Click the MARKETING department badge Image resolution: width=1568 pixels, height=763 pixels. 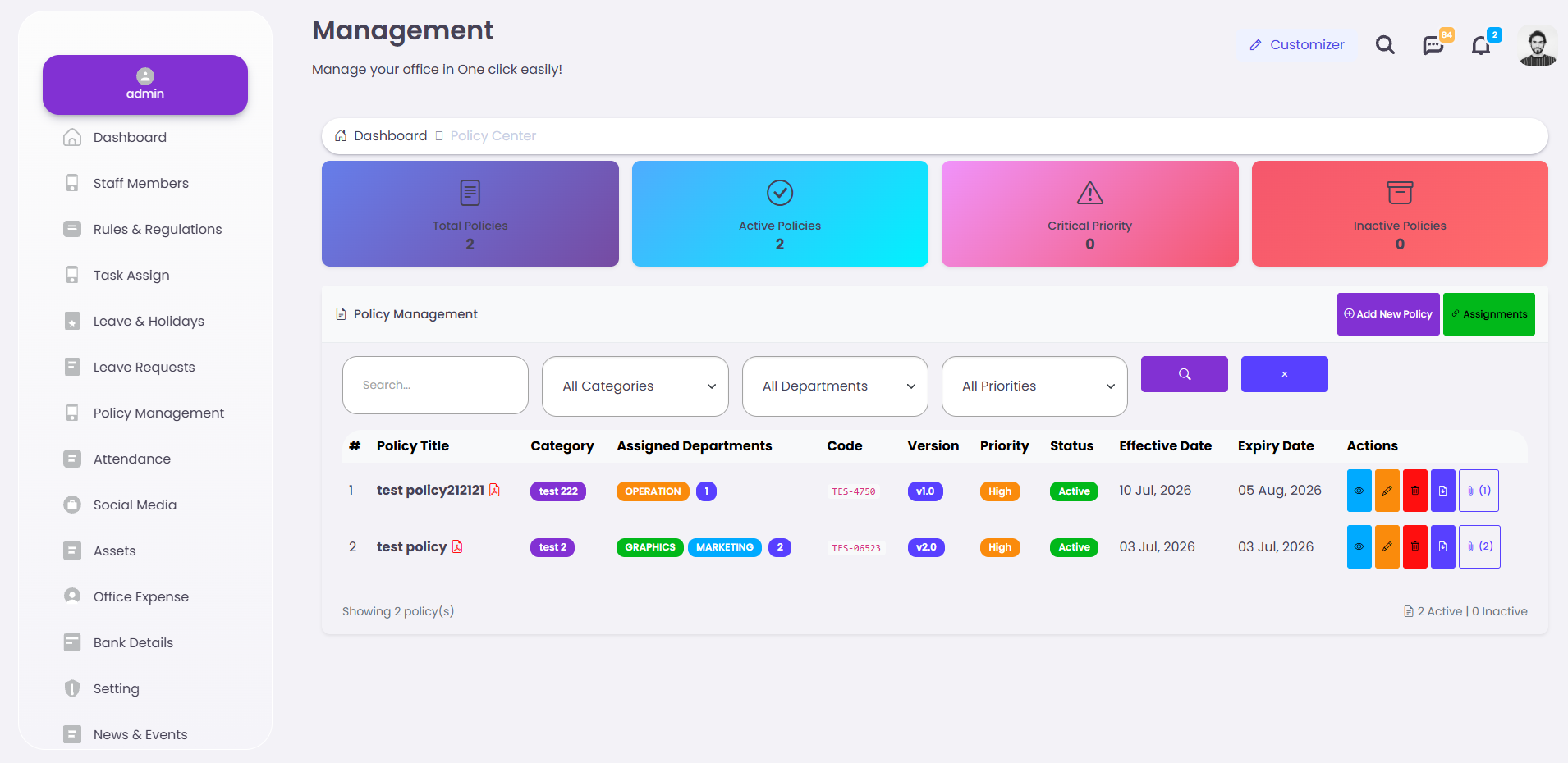point(725,547)
